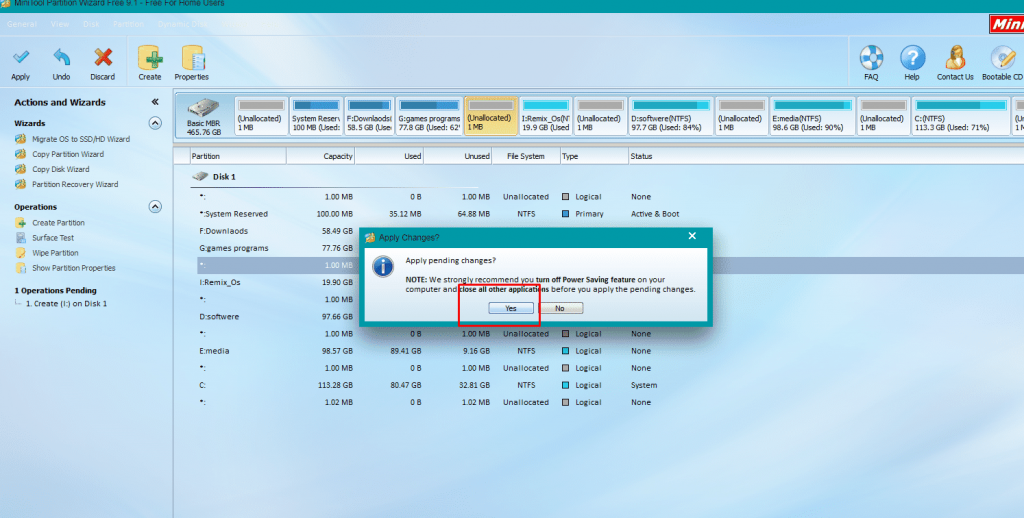Click the Help question mark icon
This screenshot has width=1024, height=518.
coord(912,58)
